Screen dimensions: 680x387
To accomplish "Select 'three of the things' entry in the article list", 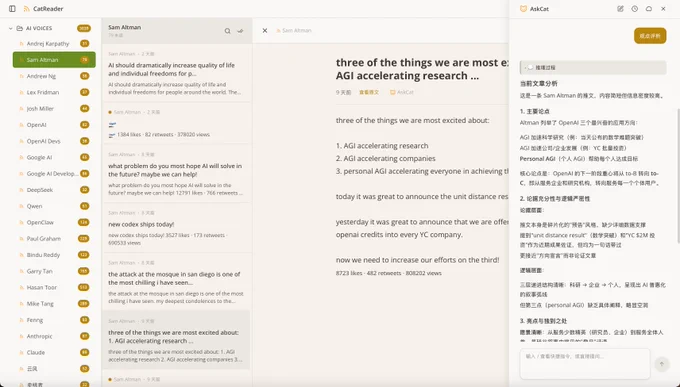I will 176,340.
